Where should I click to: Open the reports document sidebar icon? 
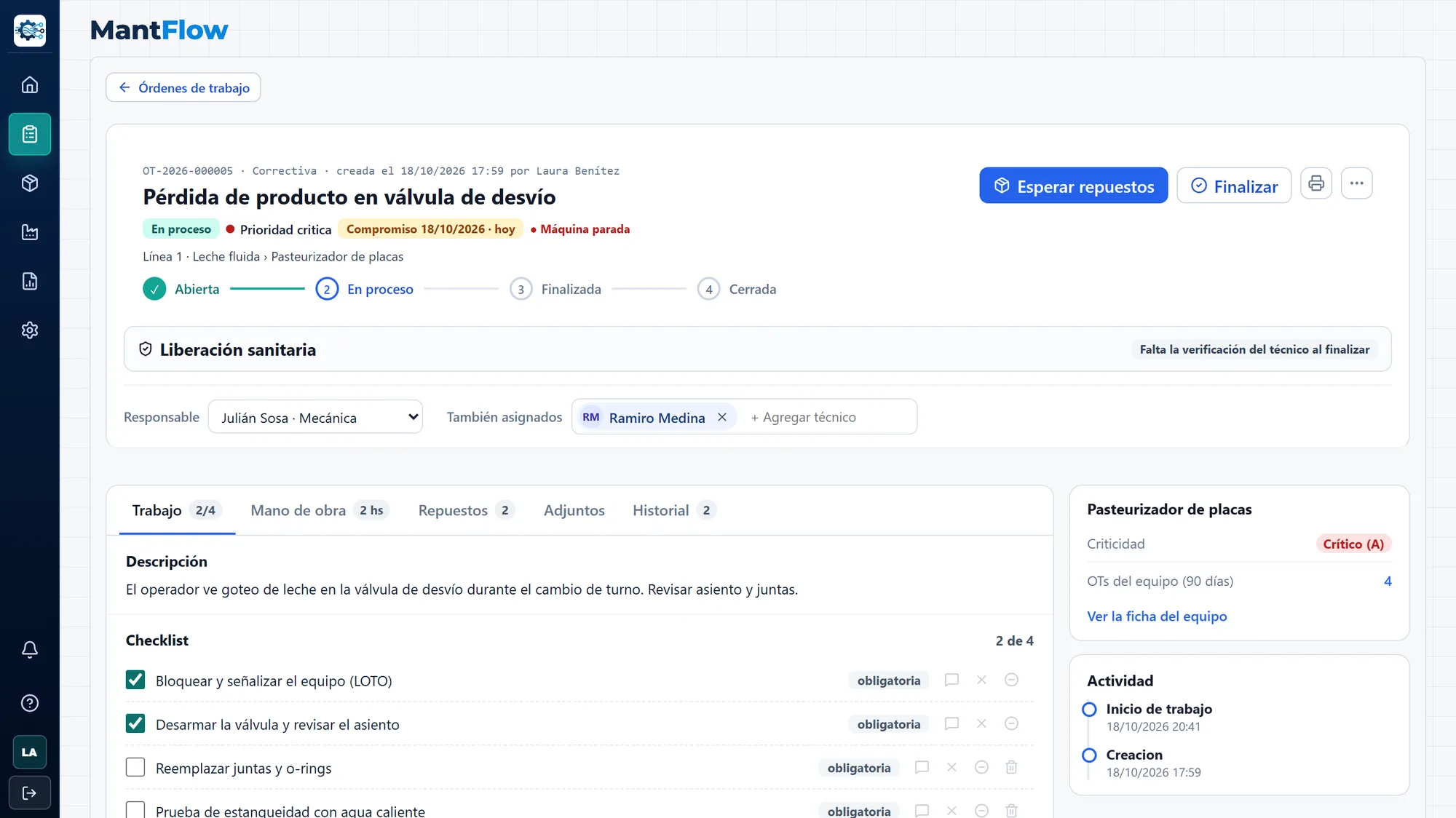(30, 281)
